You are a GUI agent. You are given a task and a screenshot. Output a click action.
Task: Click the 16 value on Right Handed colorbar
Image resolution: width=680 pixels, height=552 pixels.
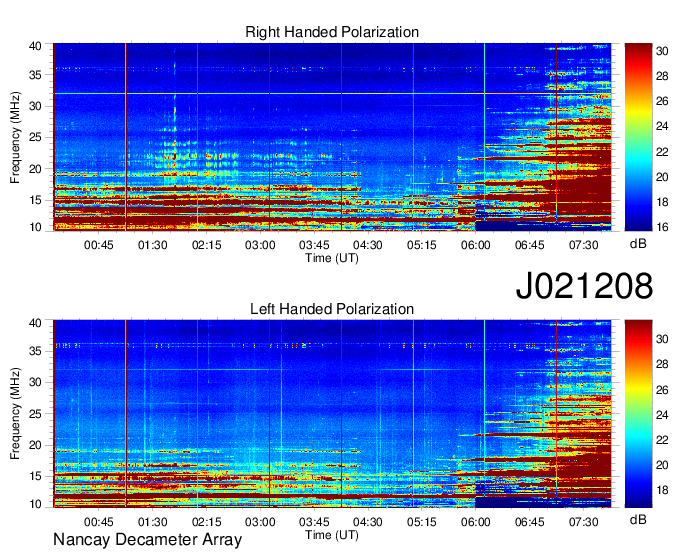pyautogui.click(x=662, y=227)
